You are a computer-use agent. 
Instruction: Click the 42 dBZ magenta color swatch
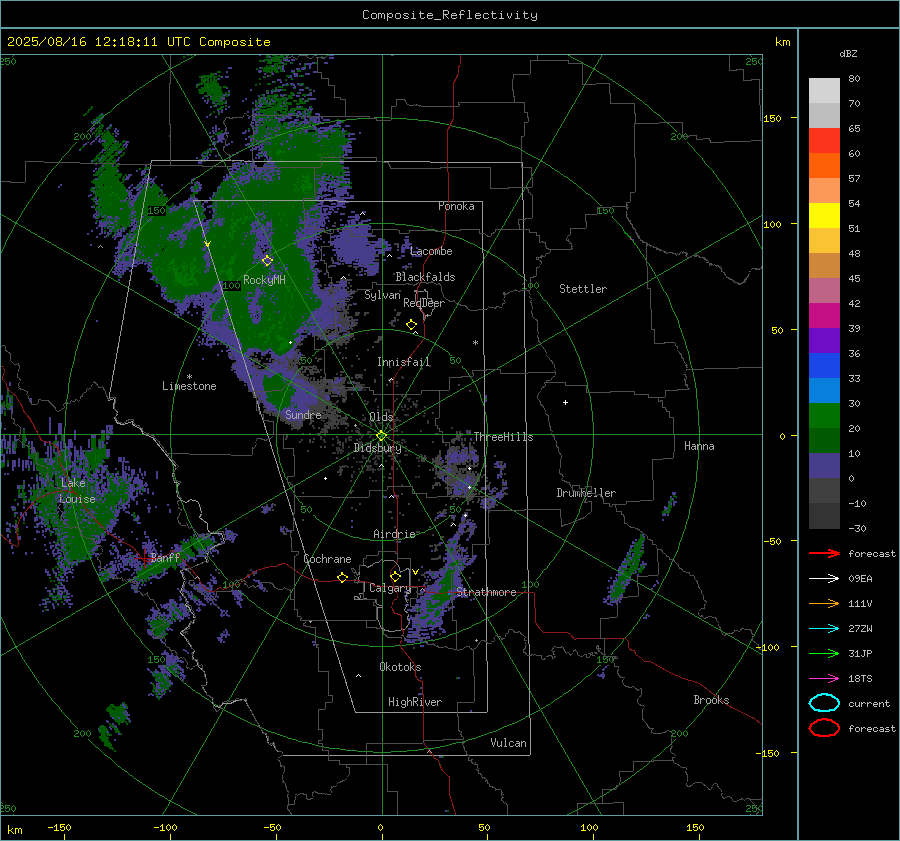(824, 316)
